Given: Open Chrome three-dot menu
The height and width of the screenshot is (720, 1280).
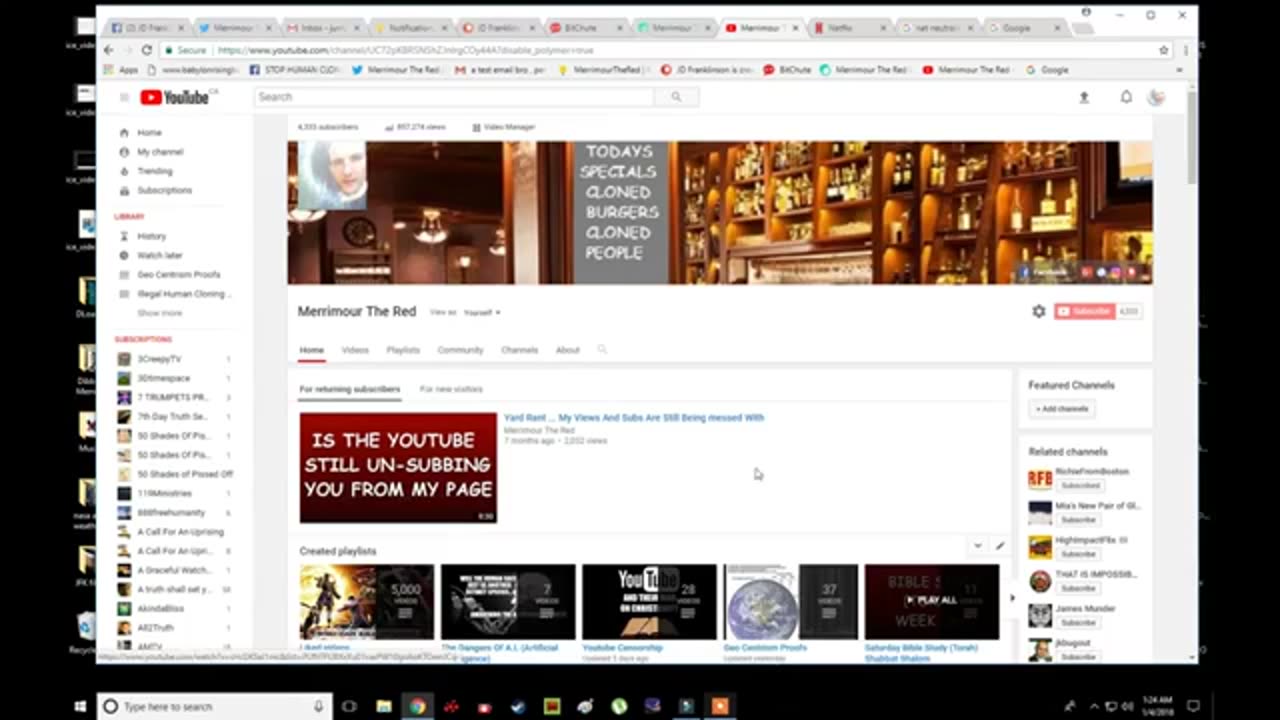Looking at the screenshot, I should pos(1185,50).
